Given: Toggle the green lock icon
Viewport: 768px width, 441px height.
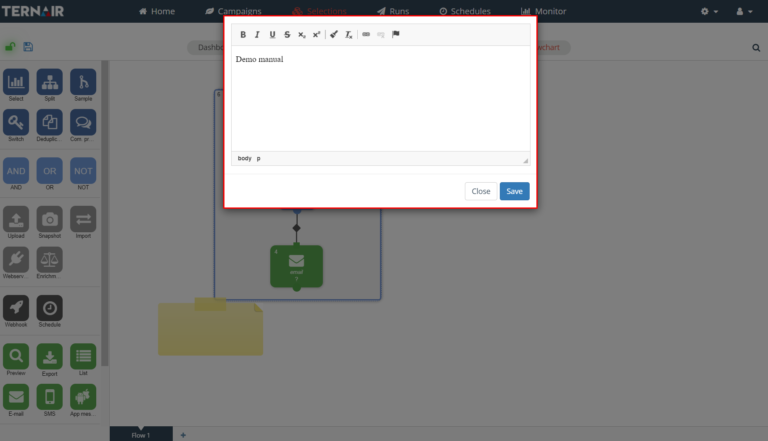Looking at the screenshot, I should click(10, 47).
